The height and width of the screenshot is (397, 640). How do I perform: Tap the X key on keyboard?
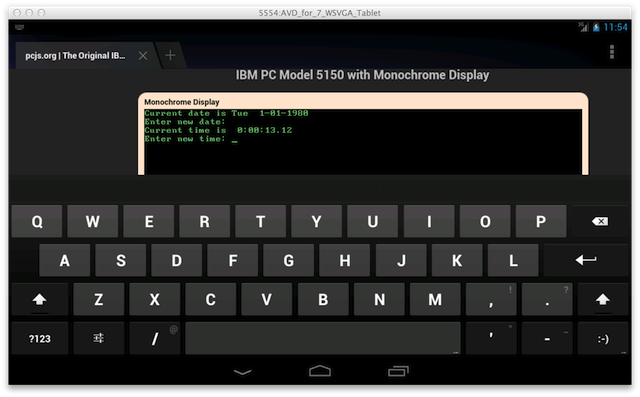[154, 299]
